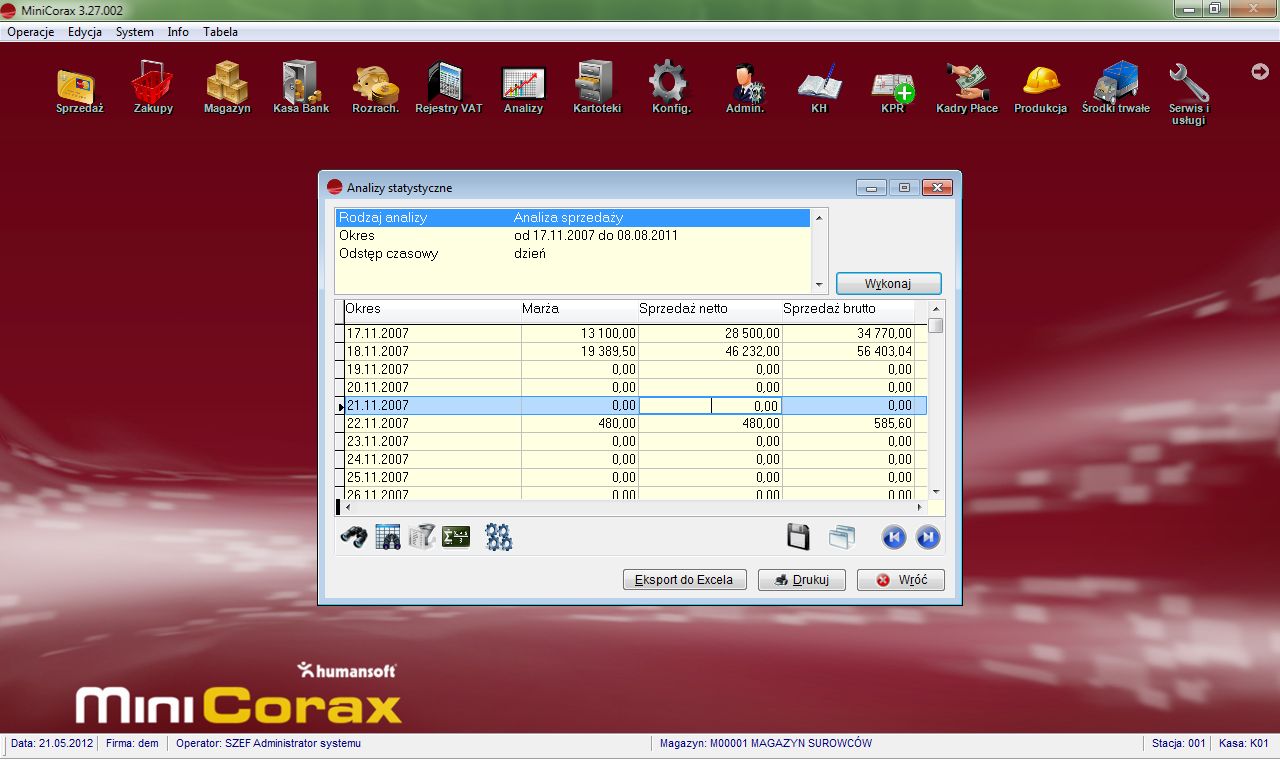This screenshot has height=760, width=1280.
Task: Click the table horizontal scroll right arrow
Action: [x=922, y=507]
